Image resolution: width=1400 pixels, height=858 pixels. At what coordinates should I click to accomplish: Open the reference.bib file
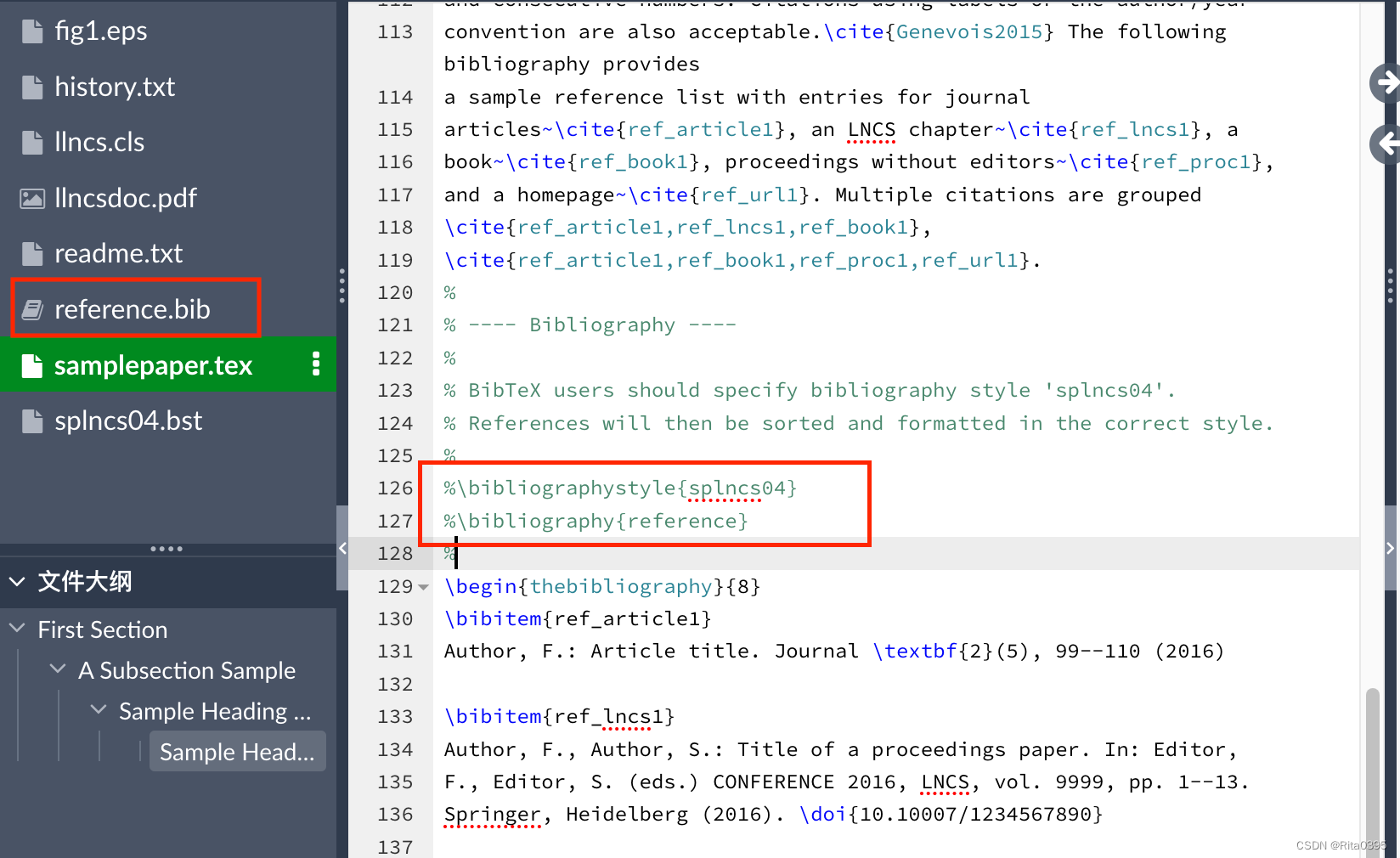tap(132, 308)
